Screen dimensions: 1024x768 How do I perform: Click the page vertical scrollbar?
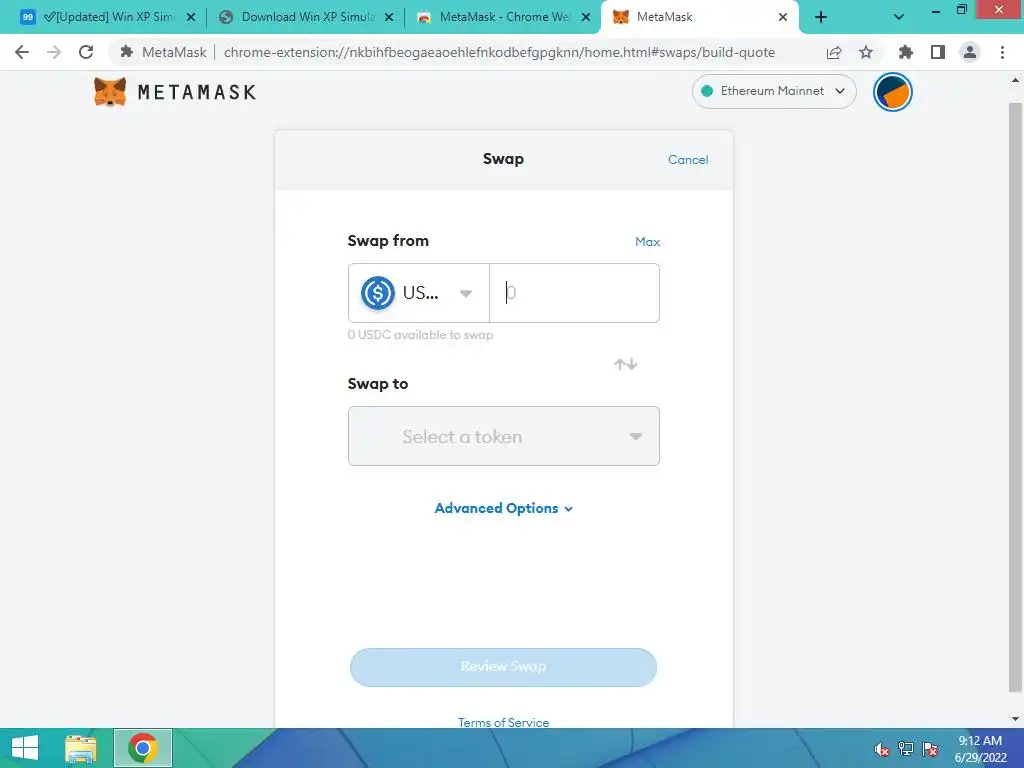(1016, 396)
